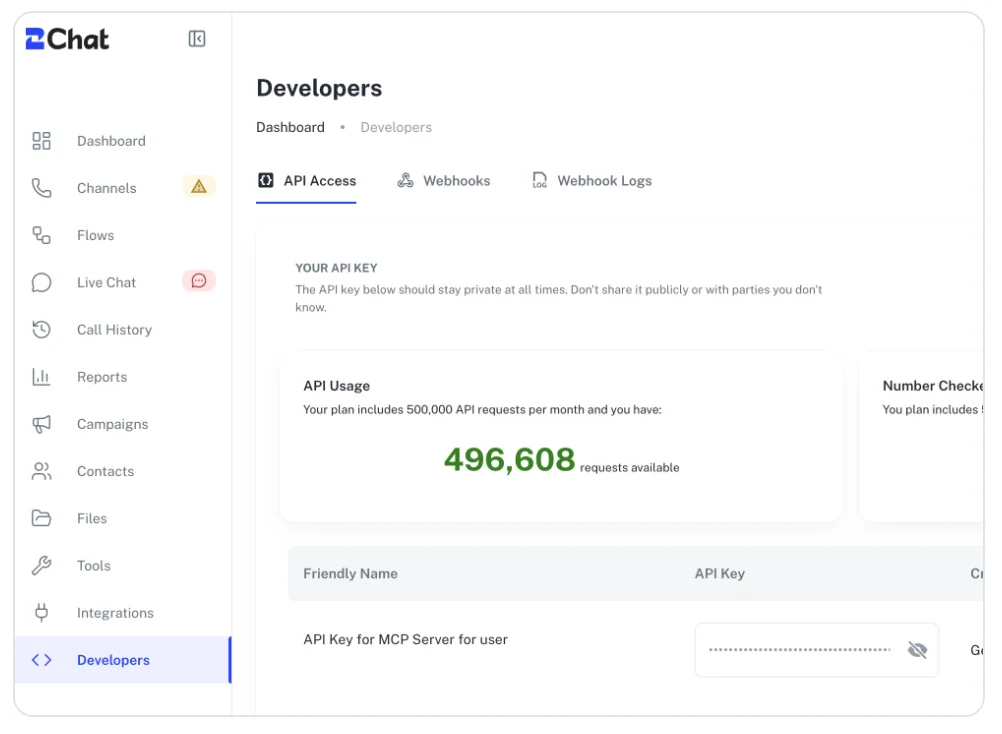
Task: Click the API Access tab icon
Action: coord(266,181)
